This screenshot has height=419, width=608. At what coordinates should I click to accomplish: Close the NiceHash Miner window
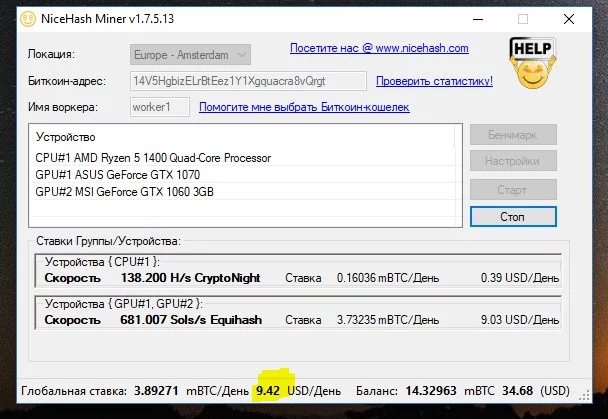click(569, 19)
